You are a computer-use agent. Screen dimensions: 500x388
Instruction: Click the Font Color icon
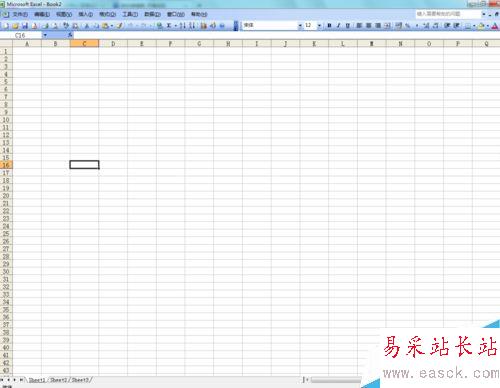pos(495,26)
